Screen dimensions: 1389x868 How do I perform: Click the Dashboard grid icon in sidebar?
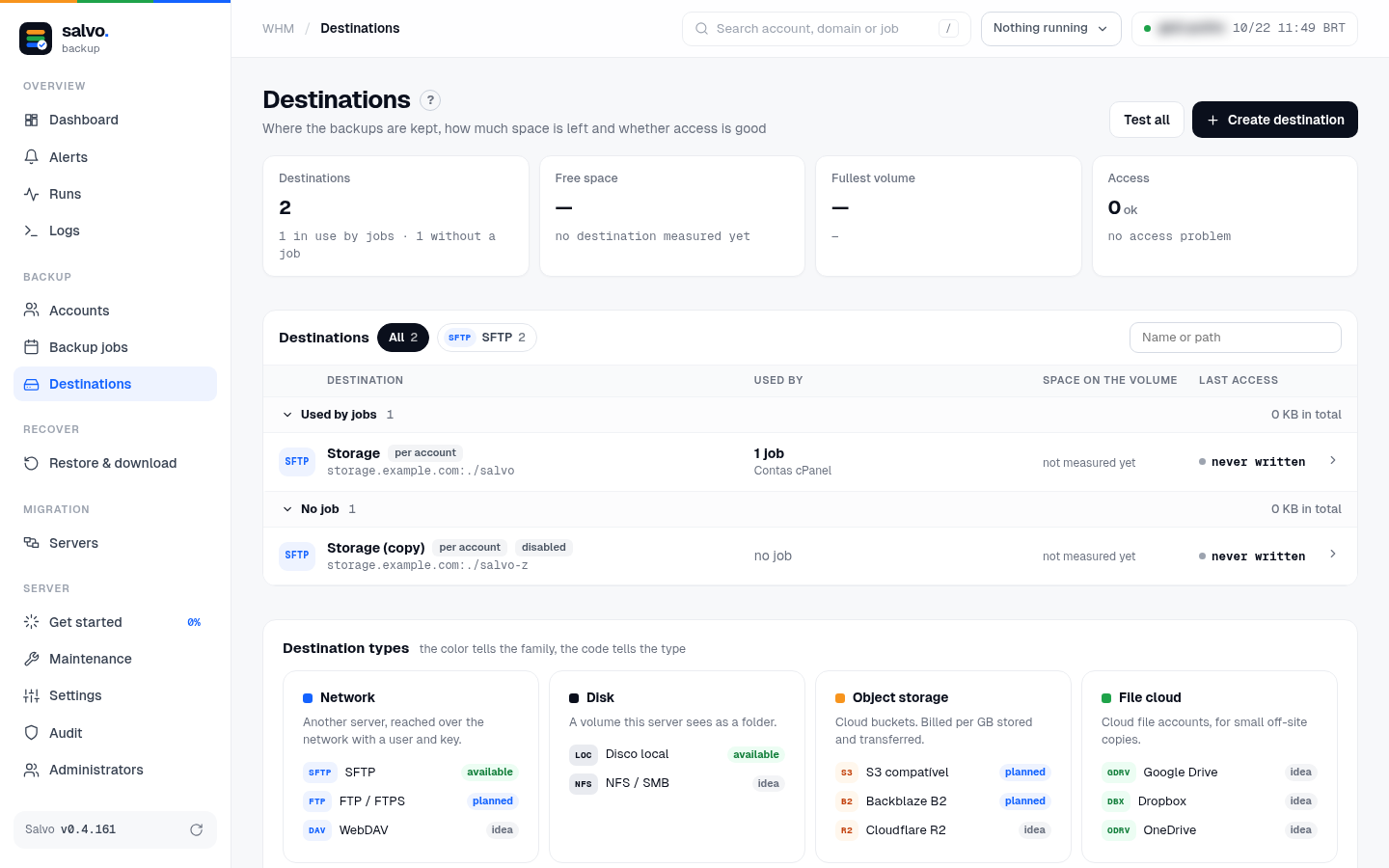(31, 120)
